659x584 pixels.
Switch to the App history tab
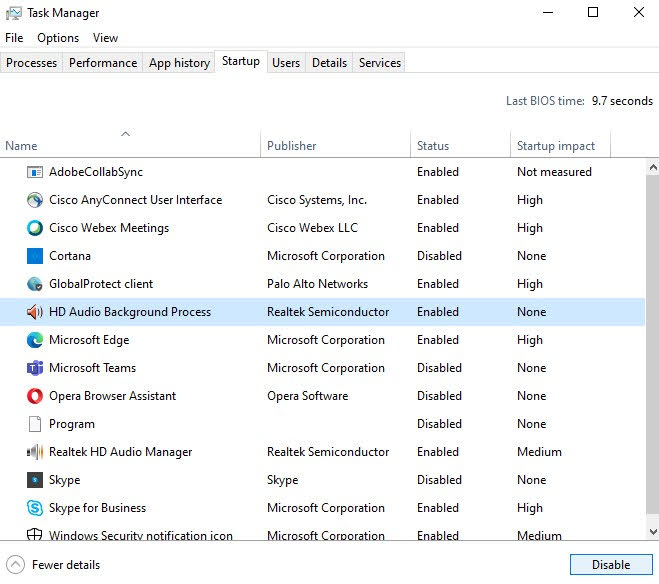179,63
